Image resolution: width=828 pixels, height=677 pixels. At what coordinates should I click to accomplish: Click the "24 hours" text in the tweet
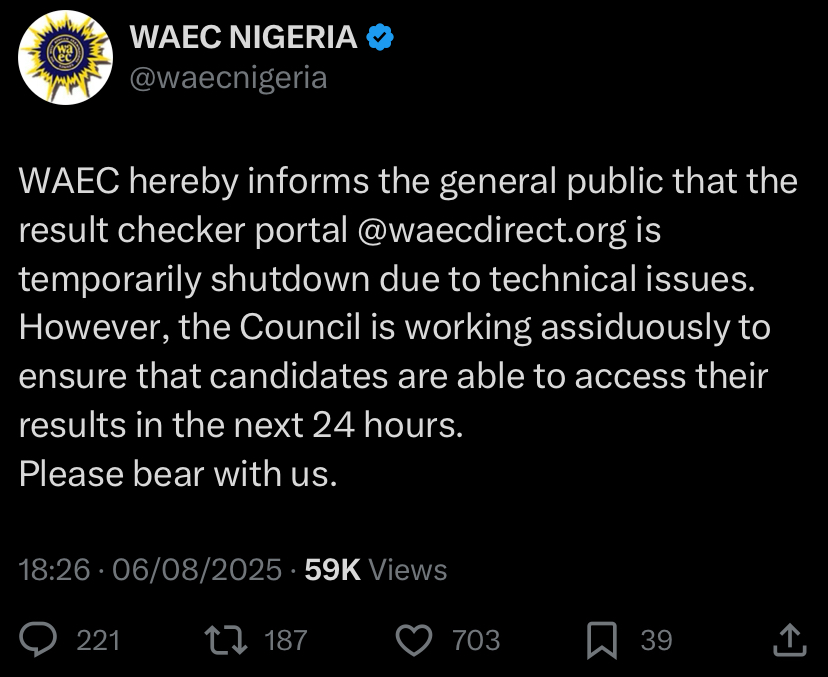385,425
